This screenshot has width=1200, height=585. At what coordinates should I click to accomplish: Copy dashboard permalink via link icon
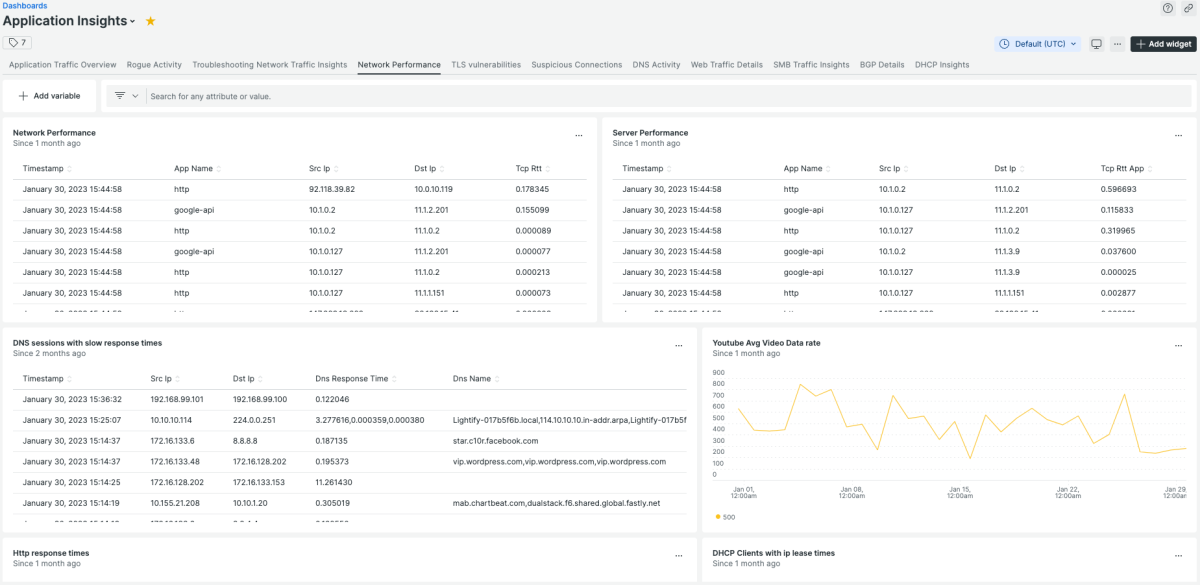click(1188, 8)
